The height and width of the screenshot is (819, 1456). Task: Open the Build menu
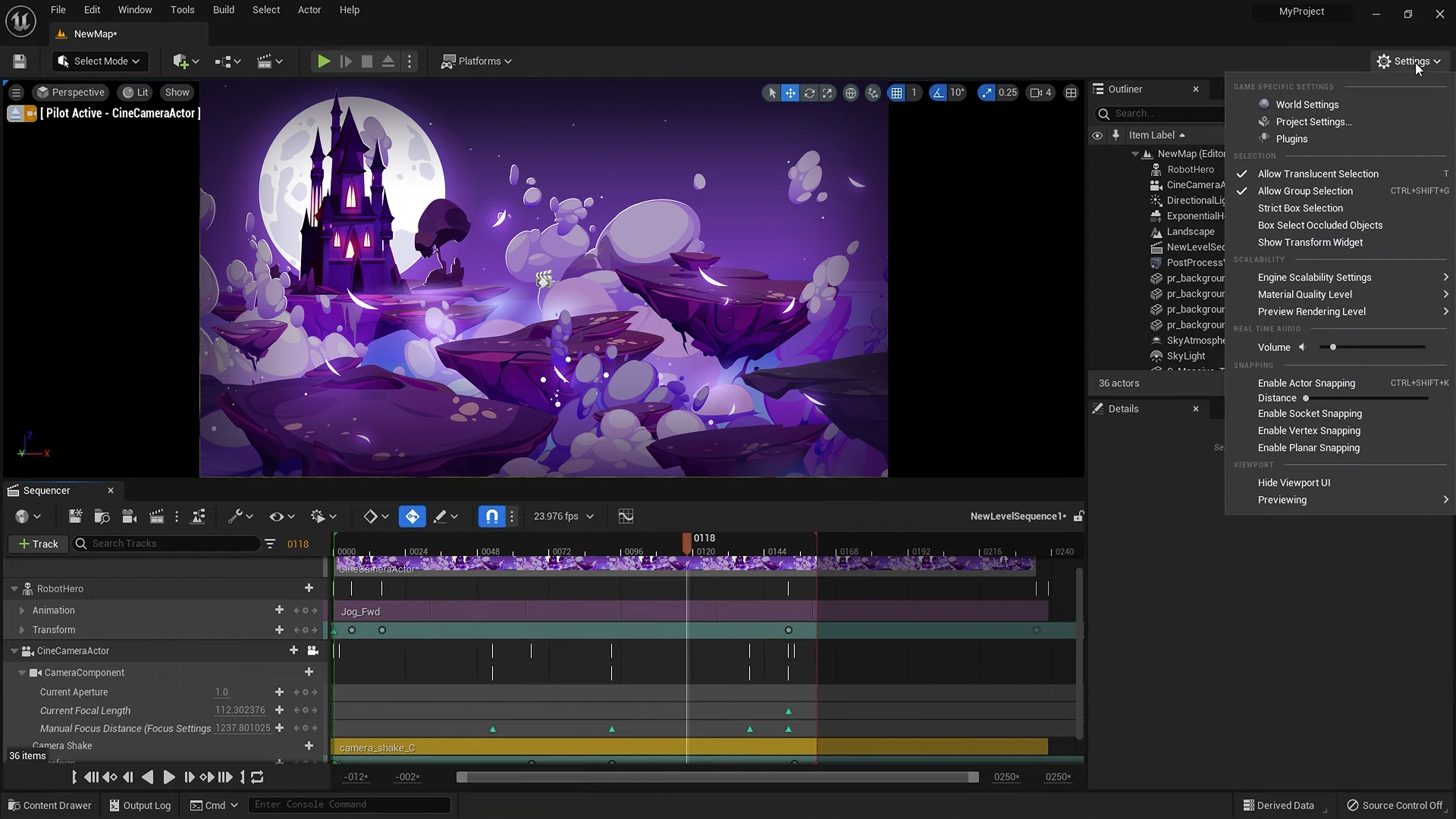tap(223, 10)
